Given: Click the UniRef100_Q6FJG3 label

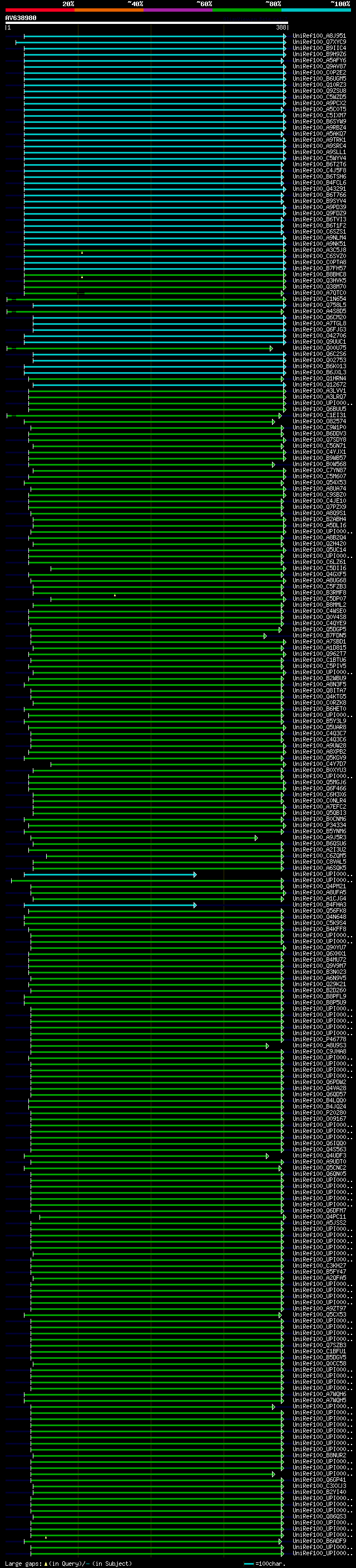Looking at the screenshot, I should click(x=319, y=329).
